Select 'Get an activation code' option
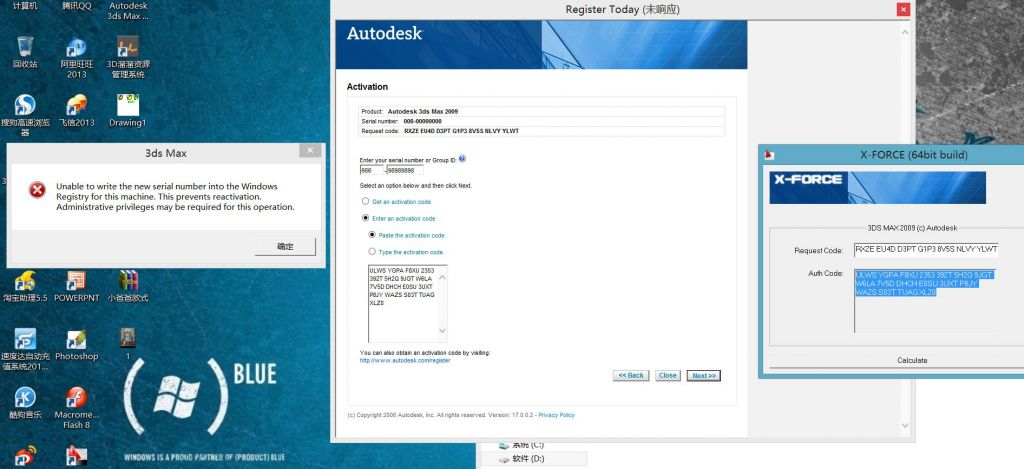 point(366,201)
